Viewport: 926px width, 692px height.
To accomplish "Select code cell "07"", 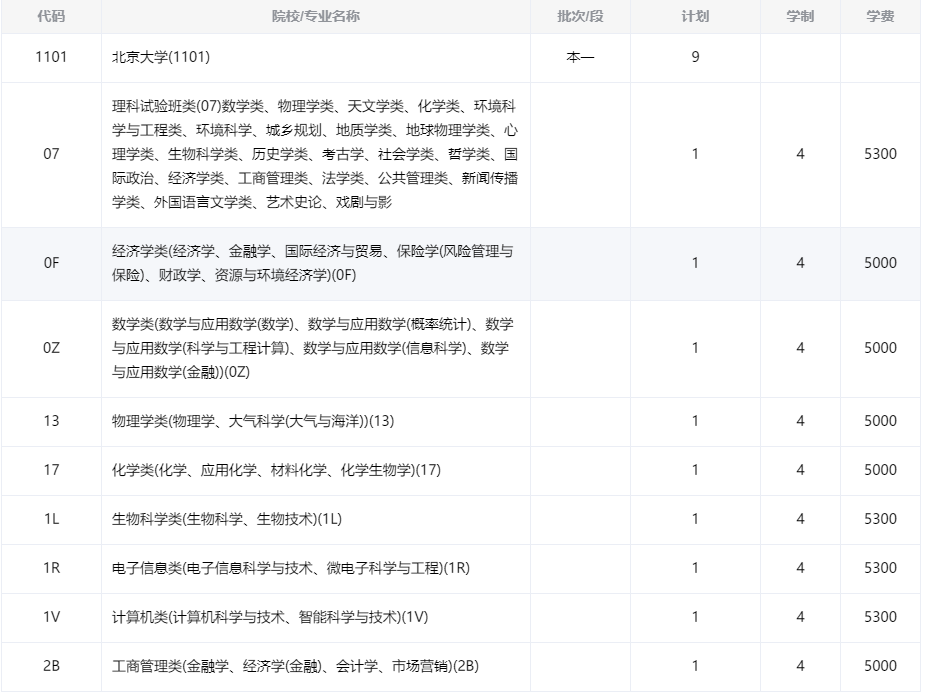I will tap(51, 154).
